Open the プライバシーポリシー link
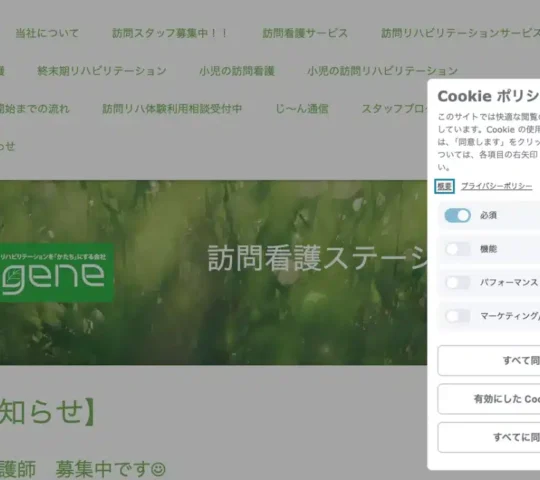 (x=497, y=186)
